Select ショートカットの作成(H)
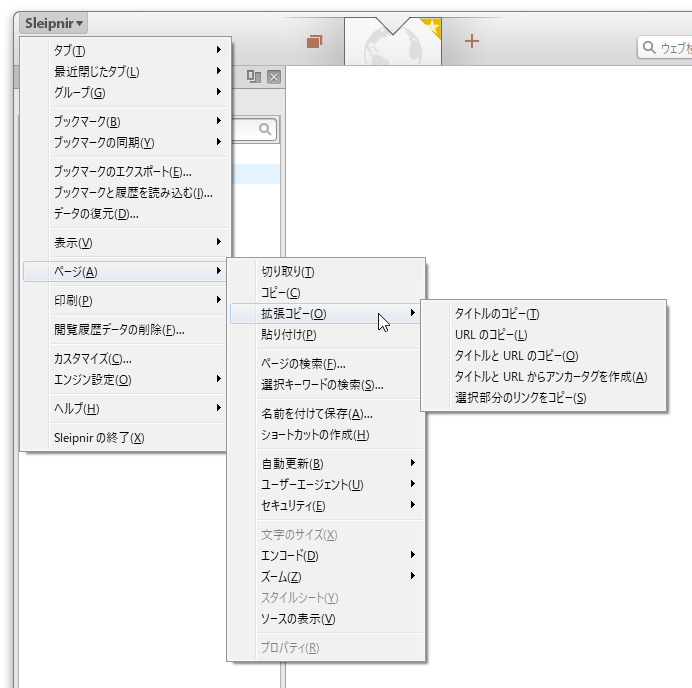The height and width of the screenshot is (688, 692). coord(326,435)
